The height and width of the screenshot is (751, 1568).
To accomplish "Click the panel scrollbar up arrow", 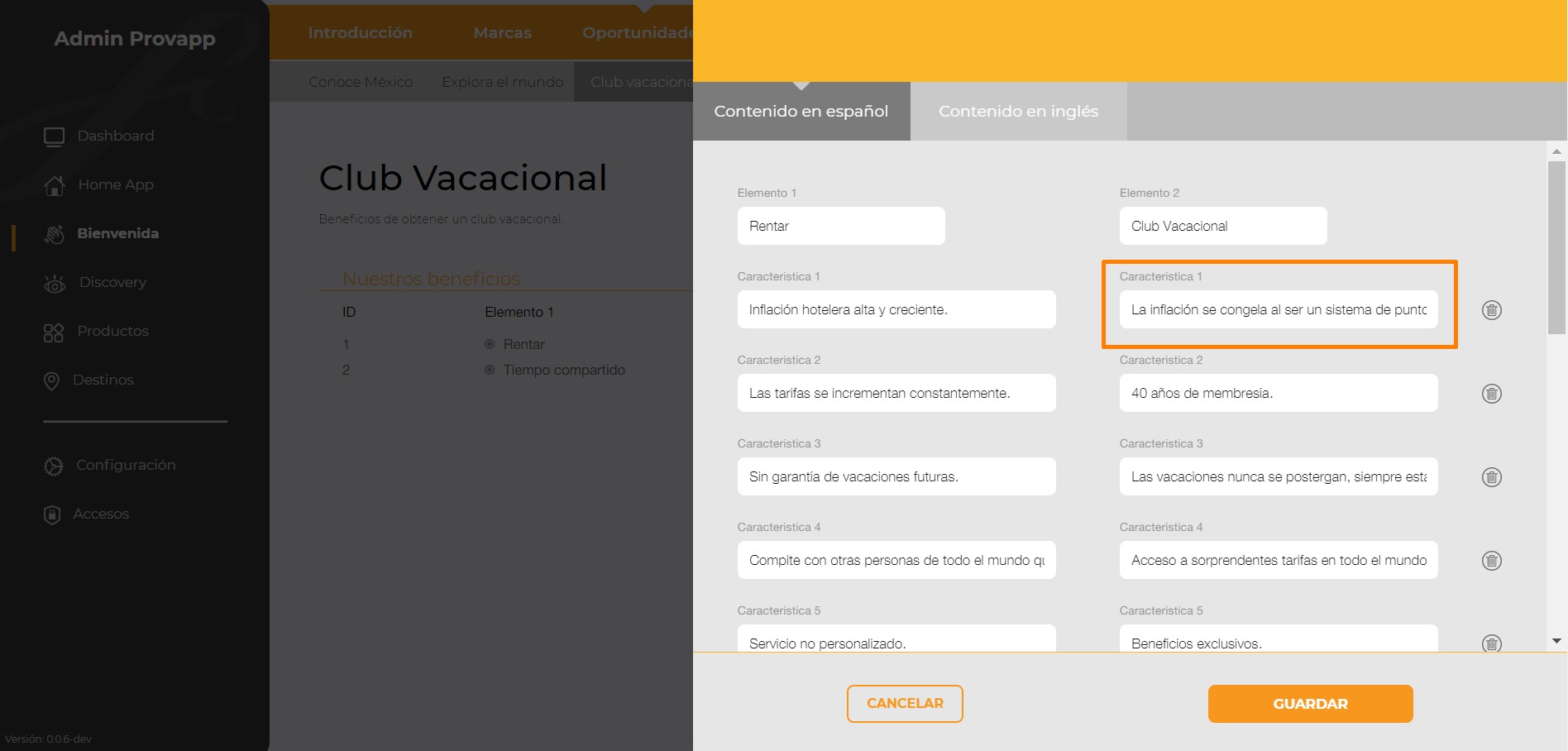I will (1556, 151).
